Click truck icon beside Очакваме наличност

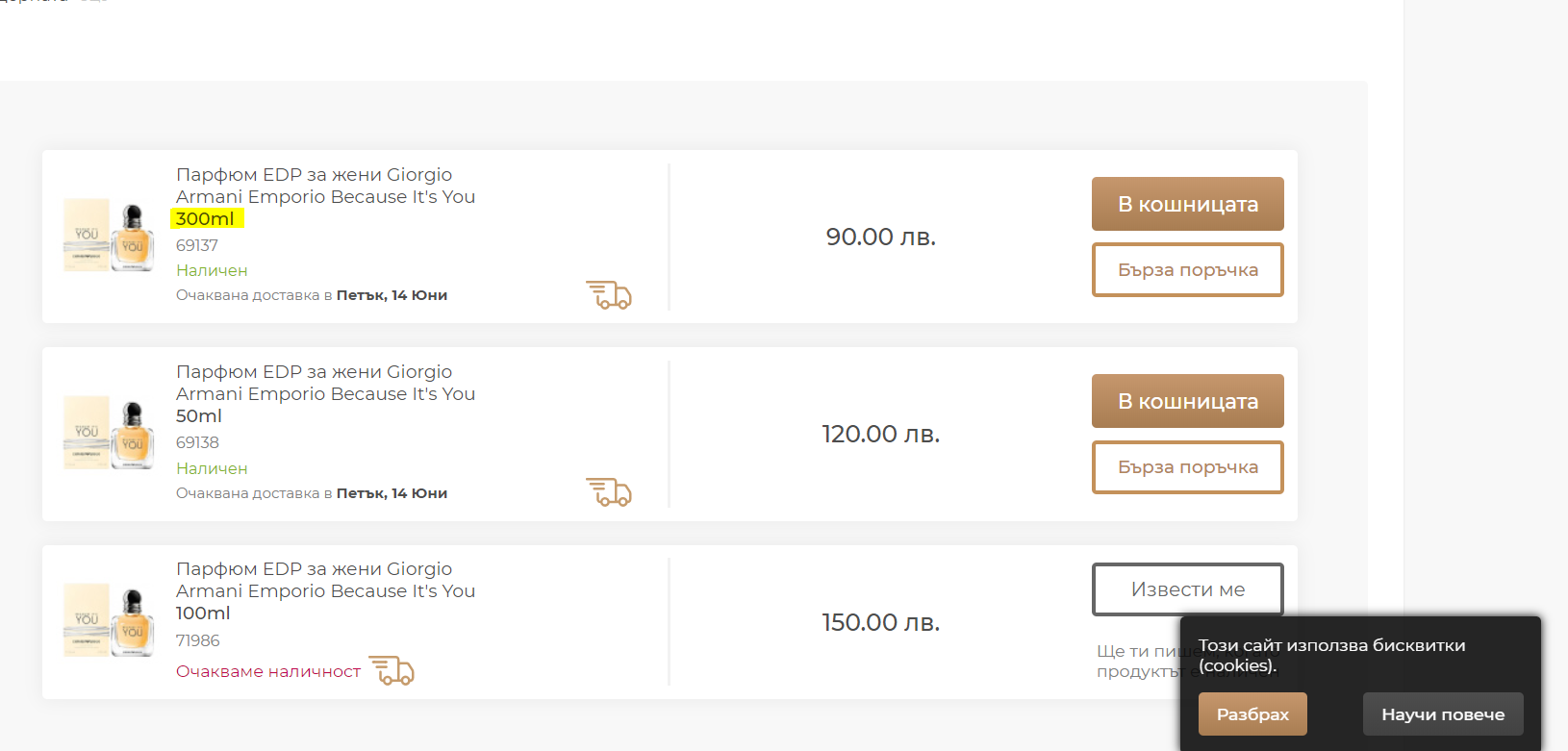click(x=392, y=670)
